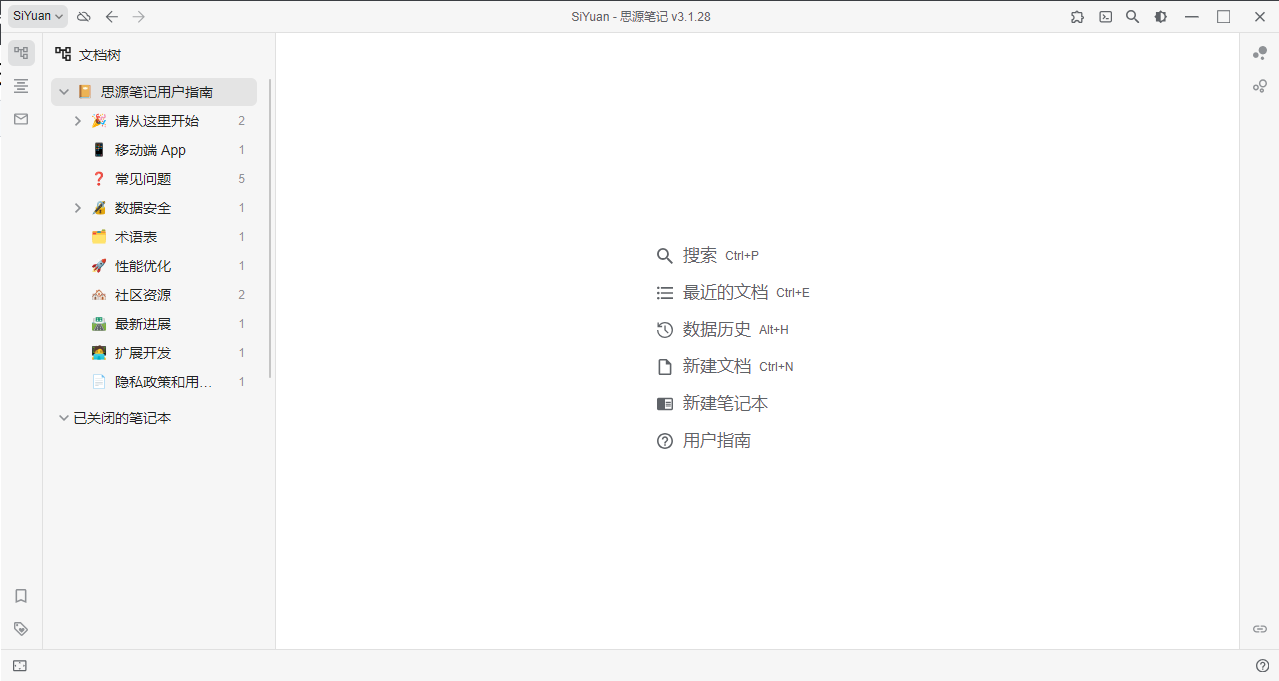Toggle the appearance mode icon
Screen dimensions: 1279x681
click(1161, 17)
